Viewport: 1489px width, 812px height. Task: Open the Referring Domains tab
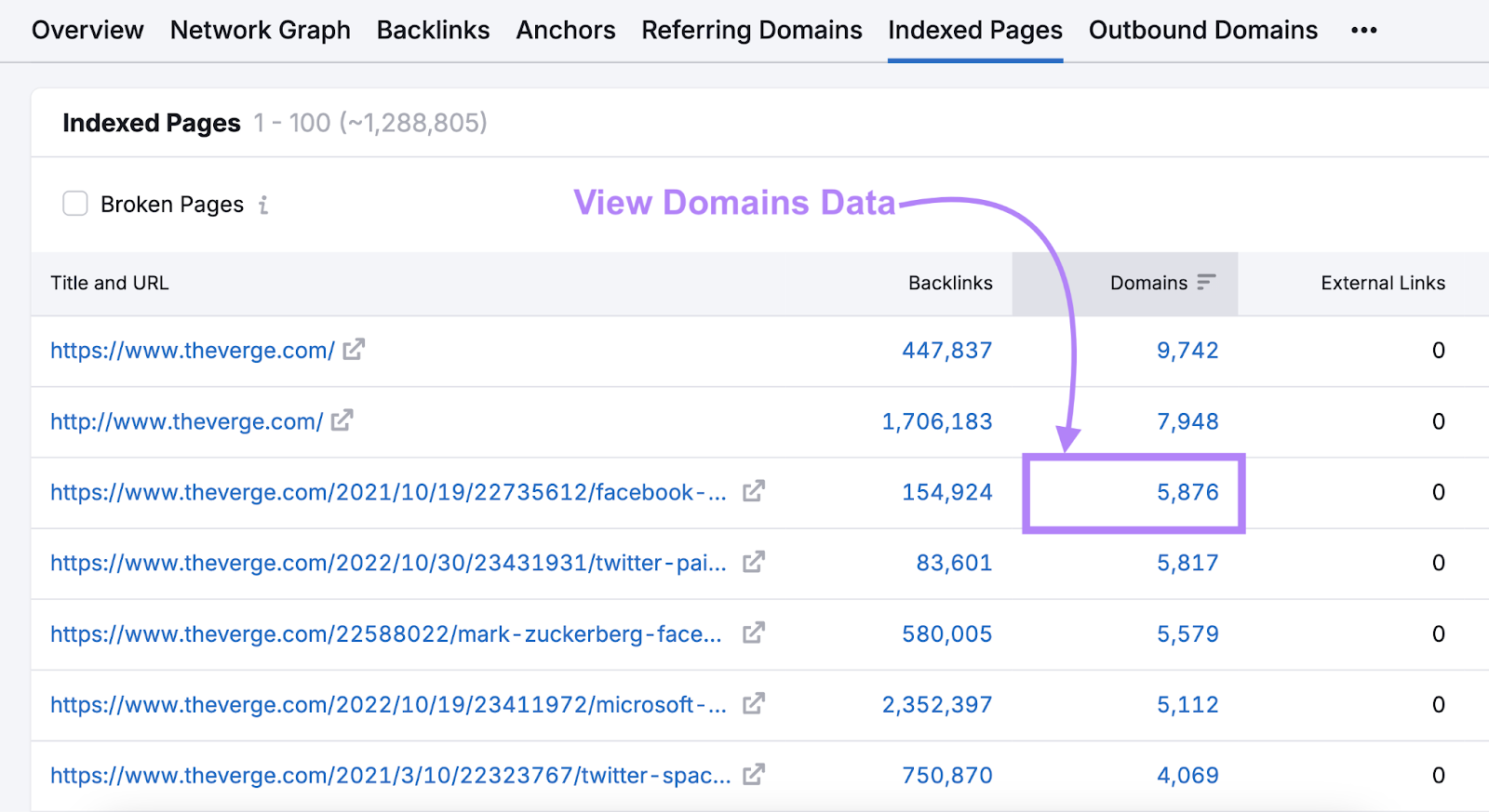[751, 31]
